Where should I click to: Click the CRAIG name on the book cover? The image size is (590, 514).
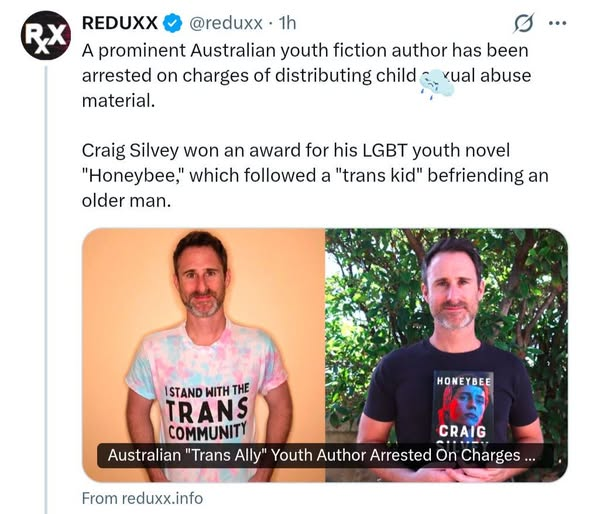coord(462,431)
